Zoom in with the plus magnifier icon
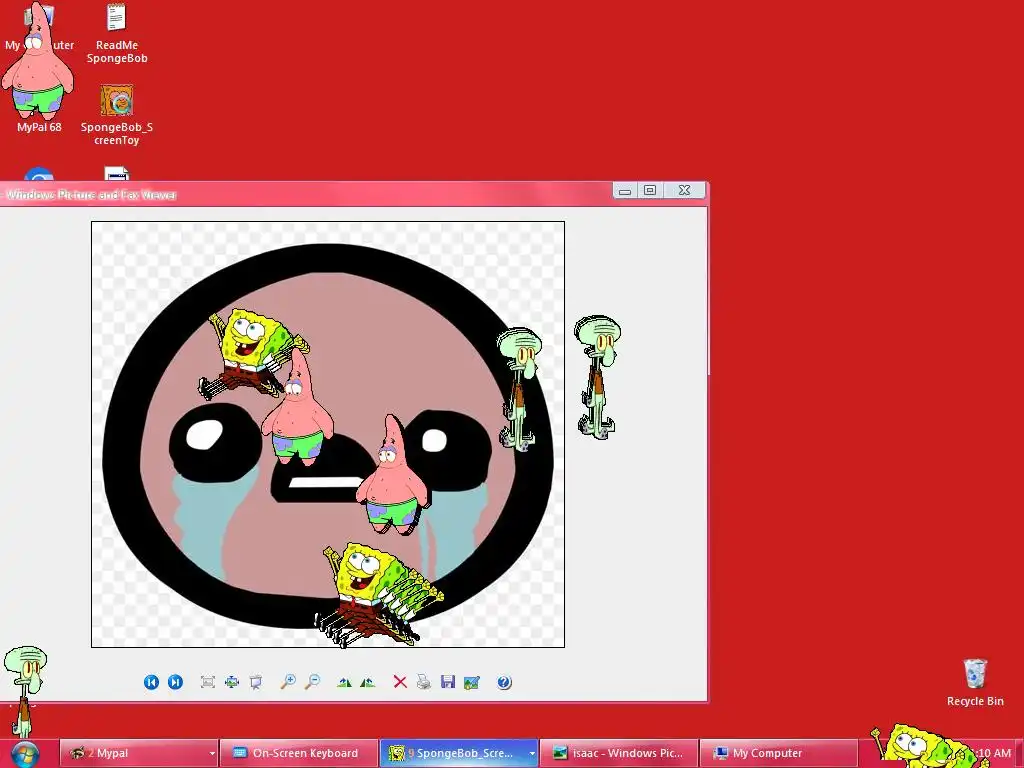Screen dimensions: 1024x768 (x=288, y=682)
